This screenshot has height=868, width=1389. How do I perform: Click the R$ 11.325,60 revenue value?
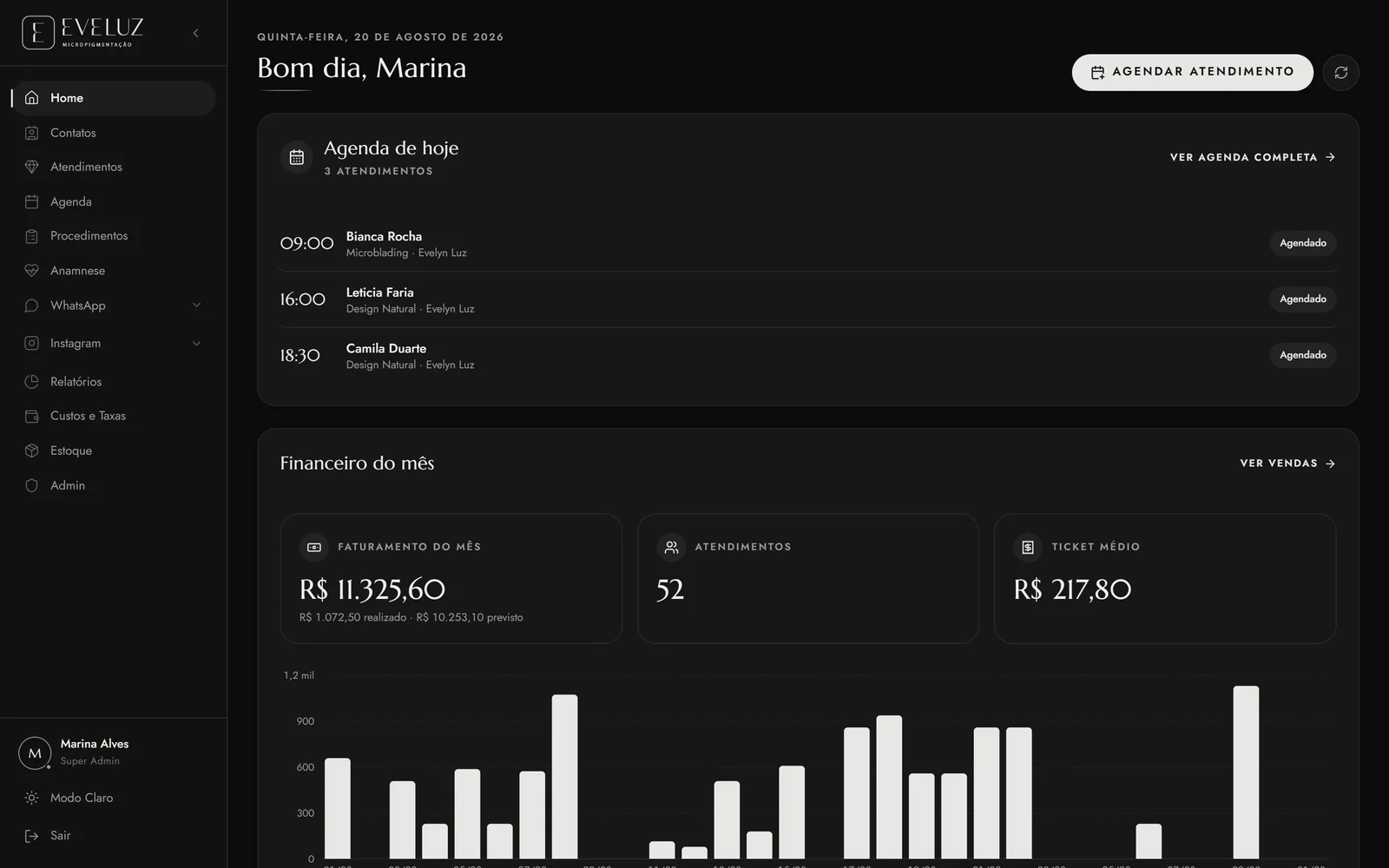tap(372, 590)
